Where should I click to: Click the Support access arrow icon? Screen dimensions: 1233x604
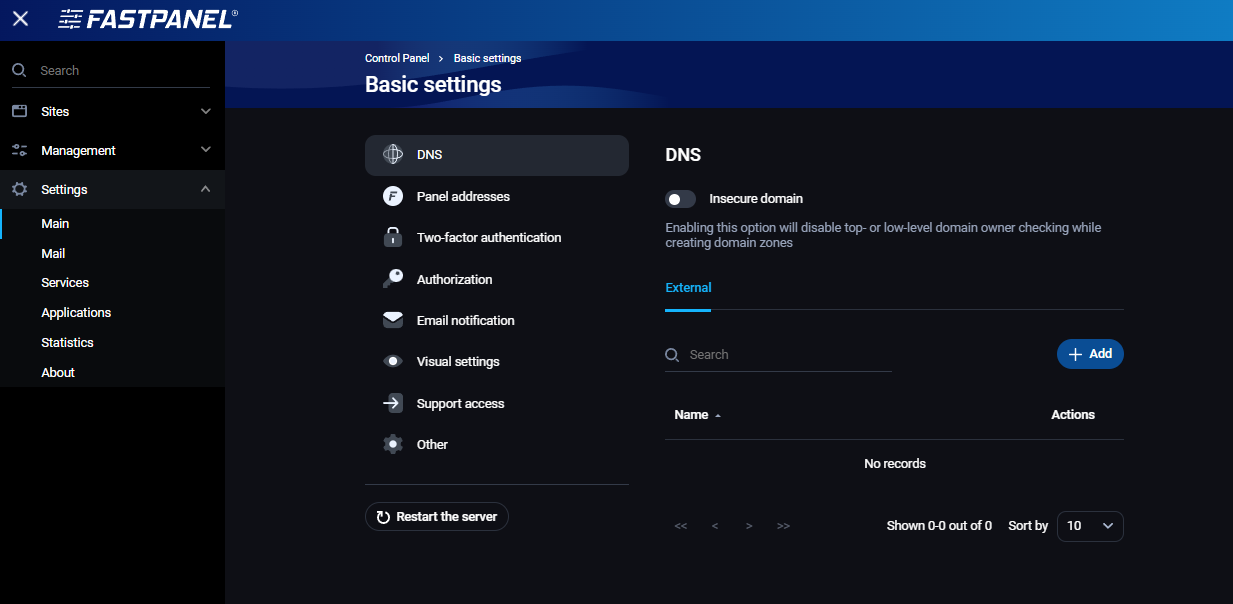click(393, 404)
